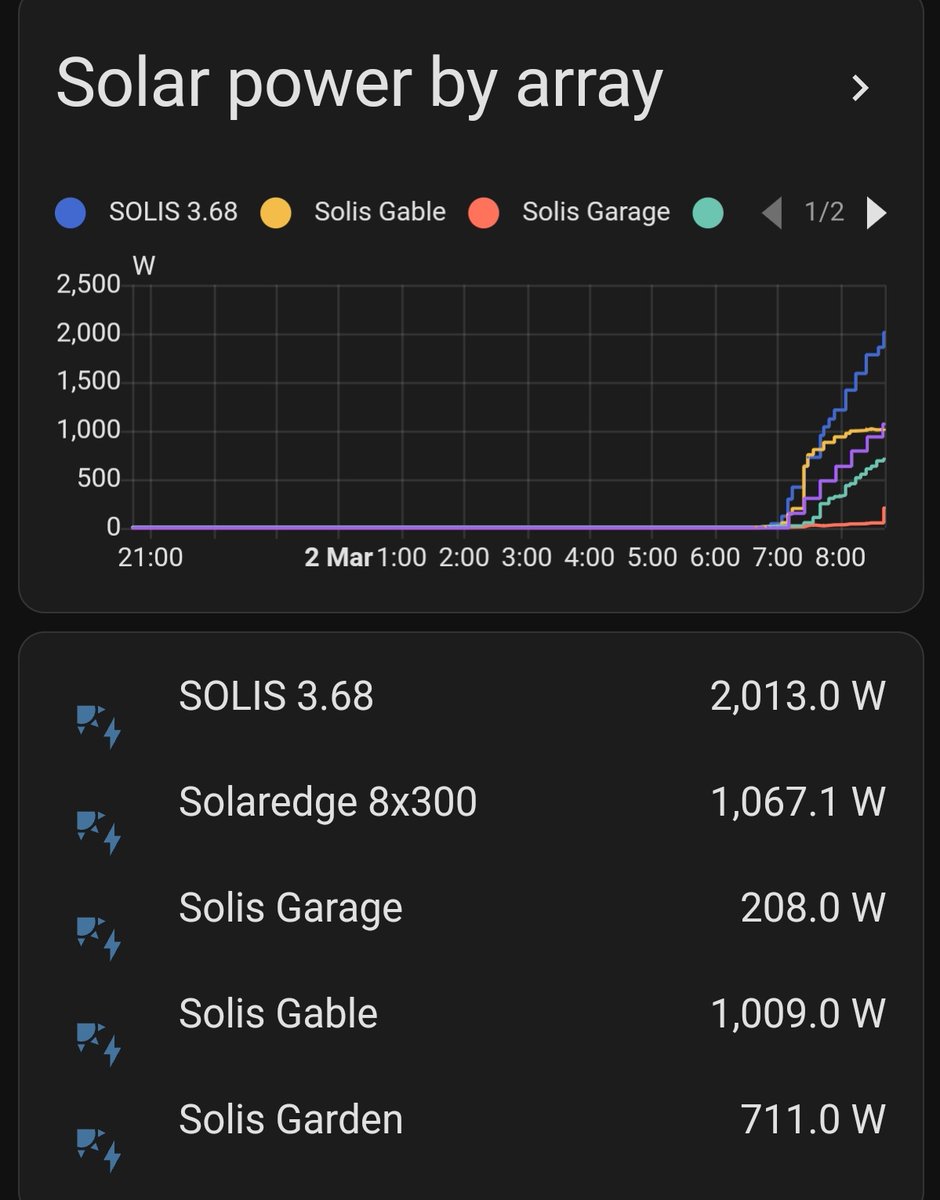Select Solis Garage legend label
Image resolution: width=940 pixels, height=1200 pixels.
(x=596, y=212)
